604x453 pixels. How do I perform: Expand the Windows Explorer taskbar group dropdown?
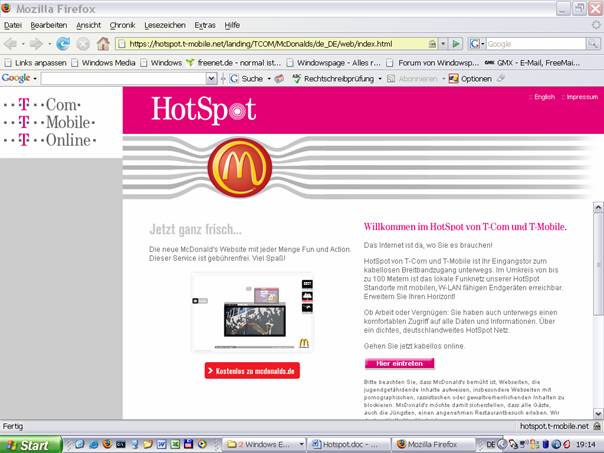coord(301,445)
